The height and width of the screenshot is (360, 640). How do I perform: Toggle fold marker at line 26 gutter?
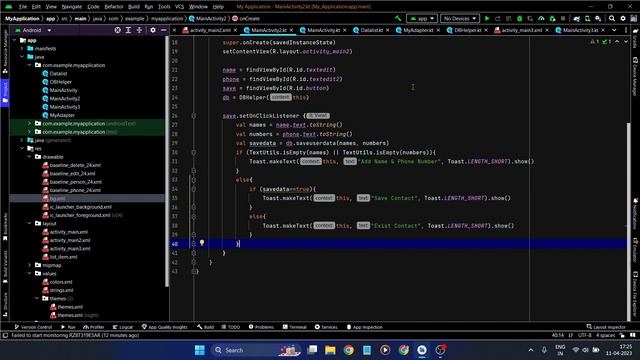click(193, 116)
